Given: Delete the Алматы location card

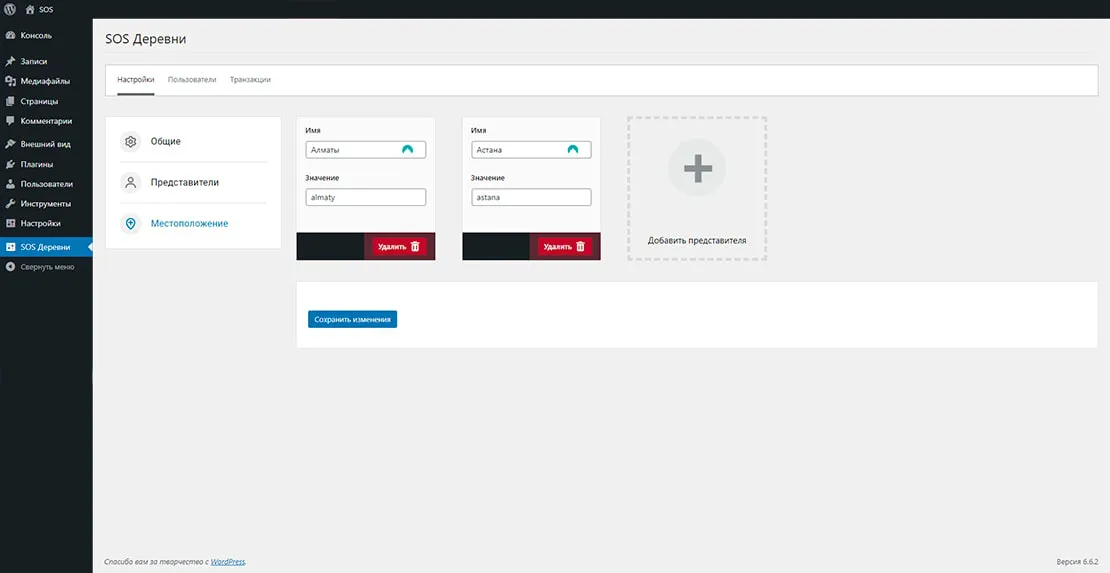Looking at the screenshot, I should pos(399,246).
